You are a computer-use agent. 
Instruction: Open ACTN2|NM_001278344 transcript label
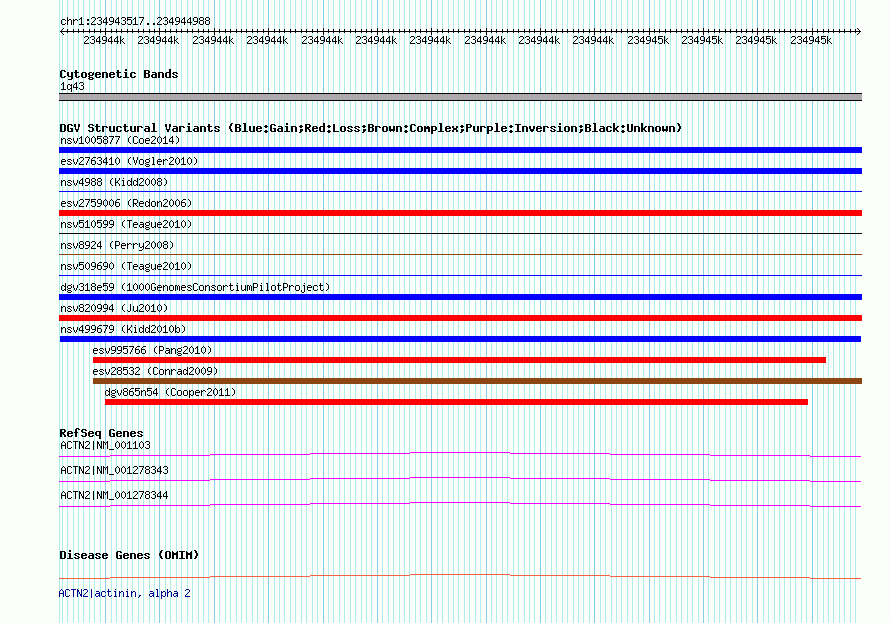[114, 495]
